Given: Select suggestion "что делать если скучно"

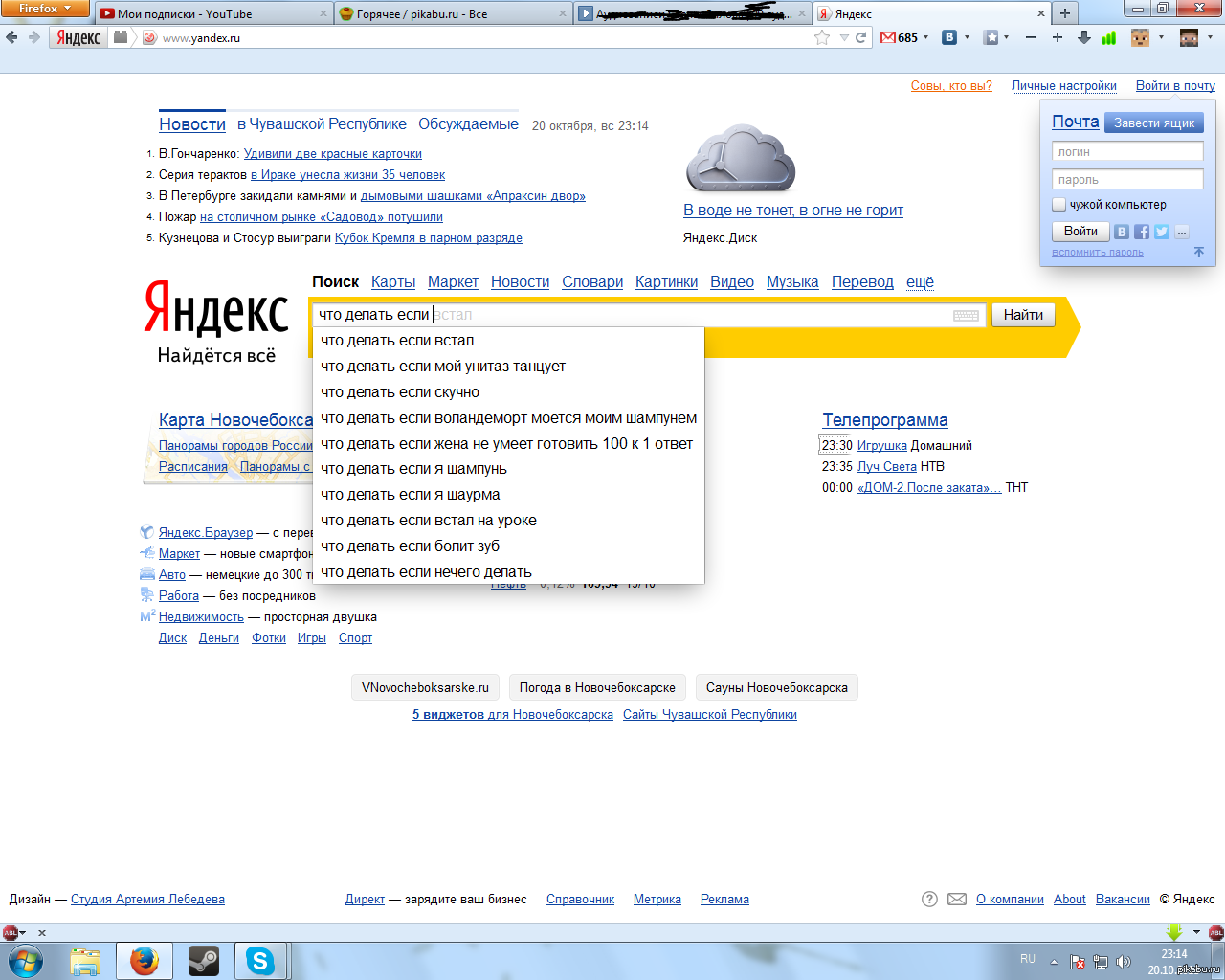Looking at the screenshot, I should (400, 392).
